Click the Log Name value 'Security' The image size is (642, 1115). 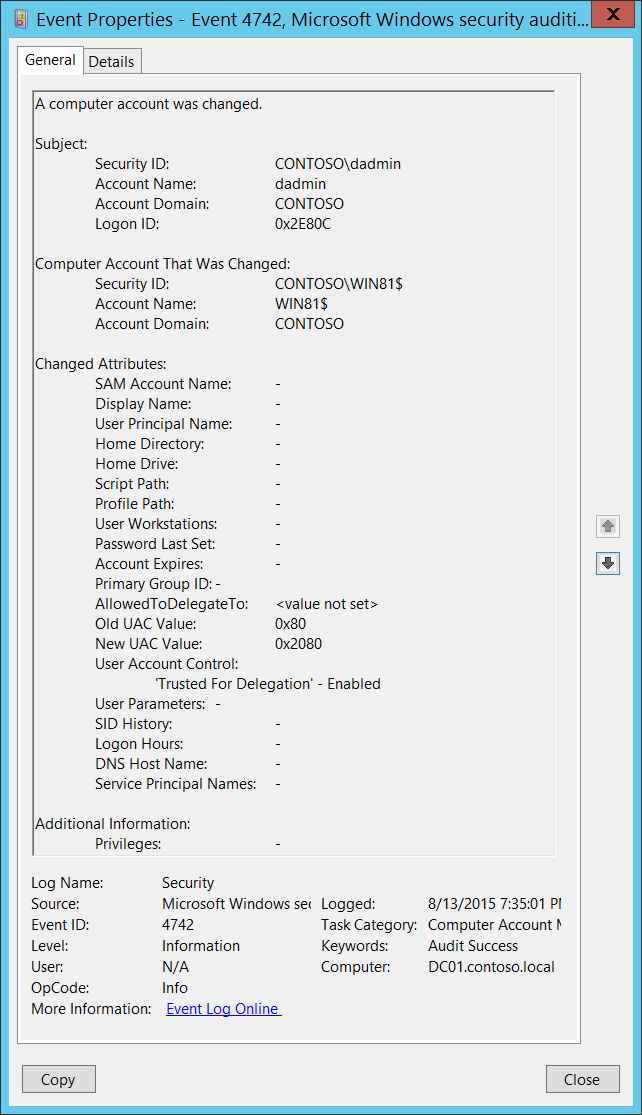point(188,883)
